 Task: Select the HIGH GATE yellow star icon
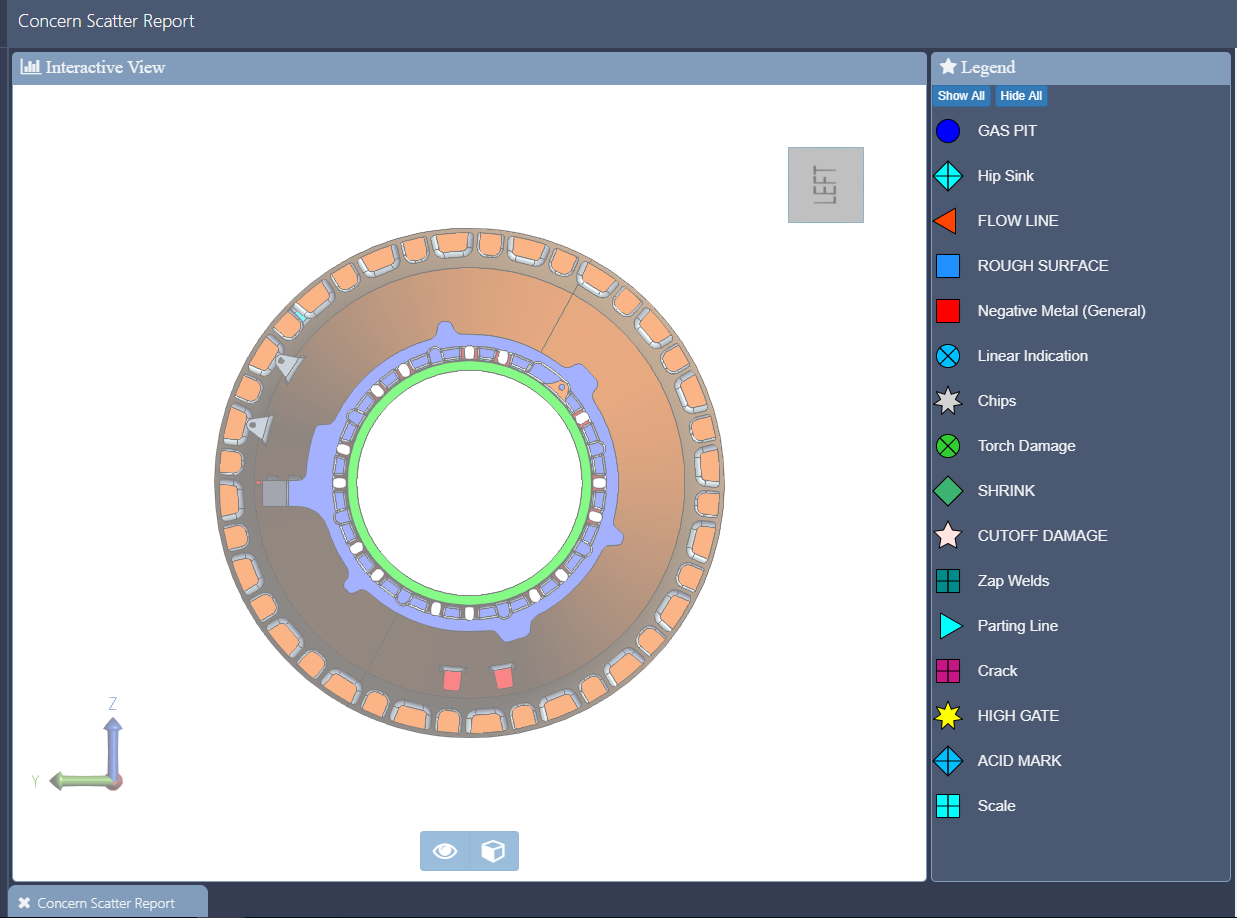pyautogui.click(x=947, y=716)
